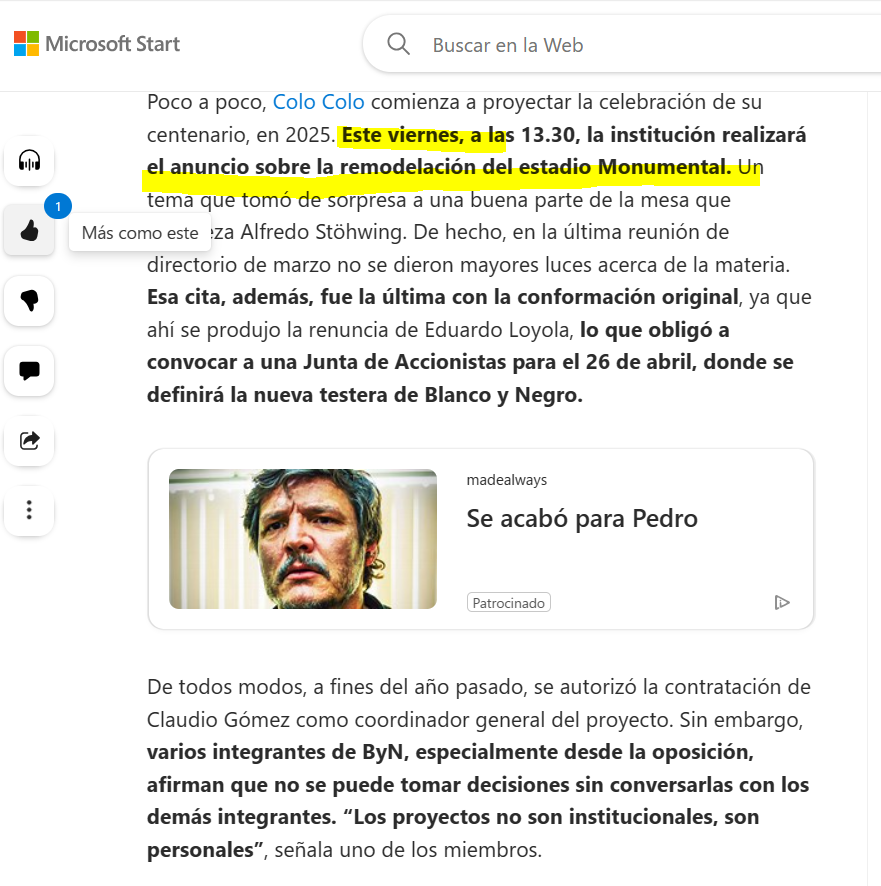This screenshot has width=881, height=886.
Task: Click the 'Microsoft Start' brand text
Action: [112, 44]
